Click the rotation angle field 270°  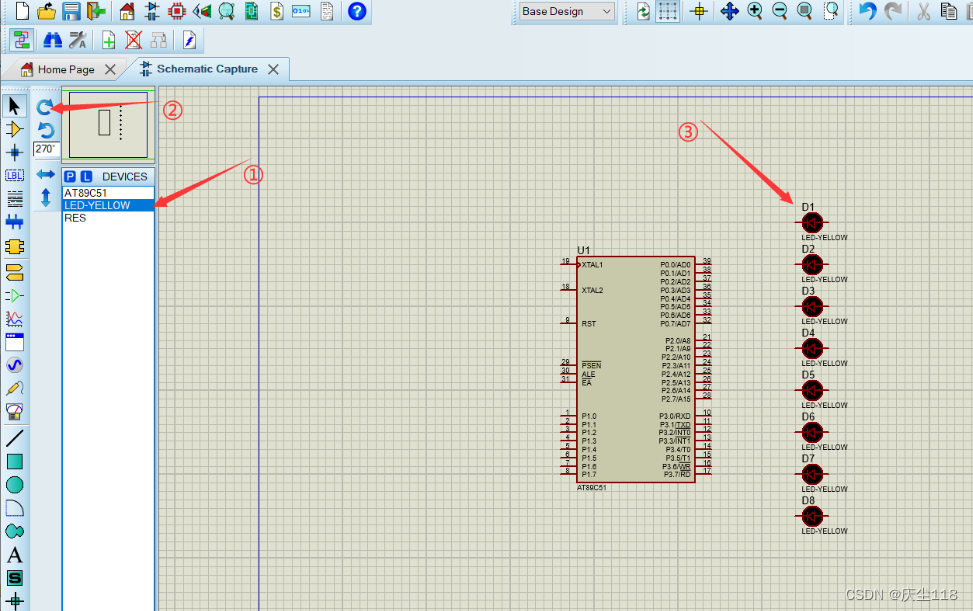pyautogui.click(x=46, y=149)
